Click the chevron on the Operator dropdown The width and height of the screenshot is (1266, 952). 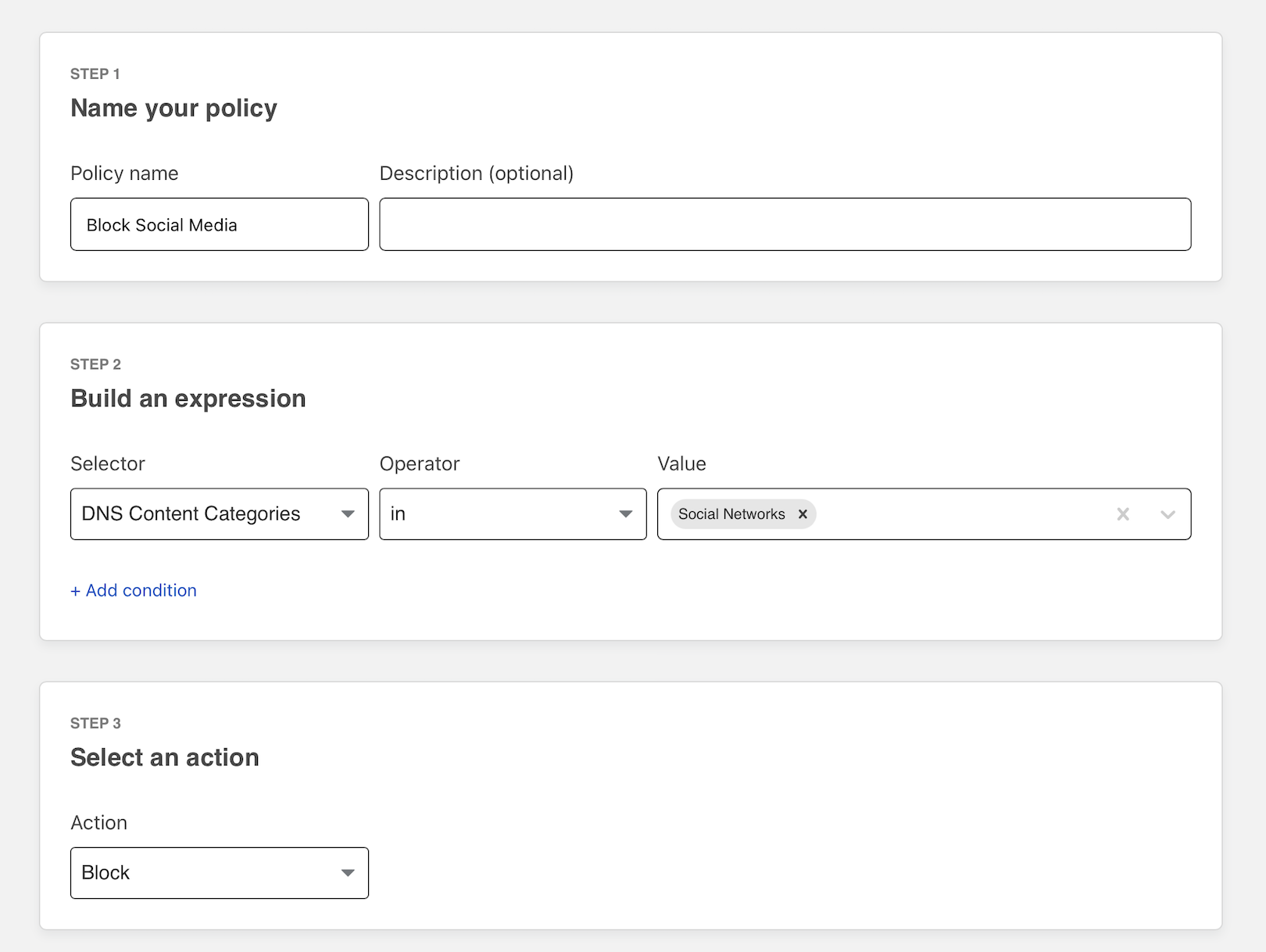click(x=624, y=514)
